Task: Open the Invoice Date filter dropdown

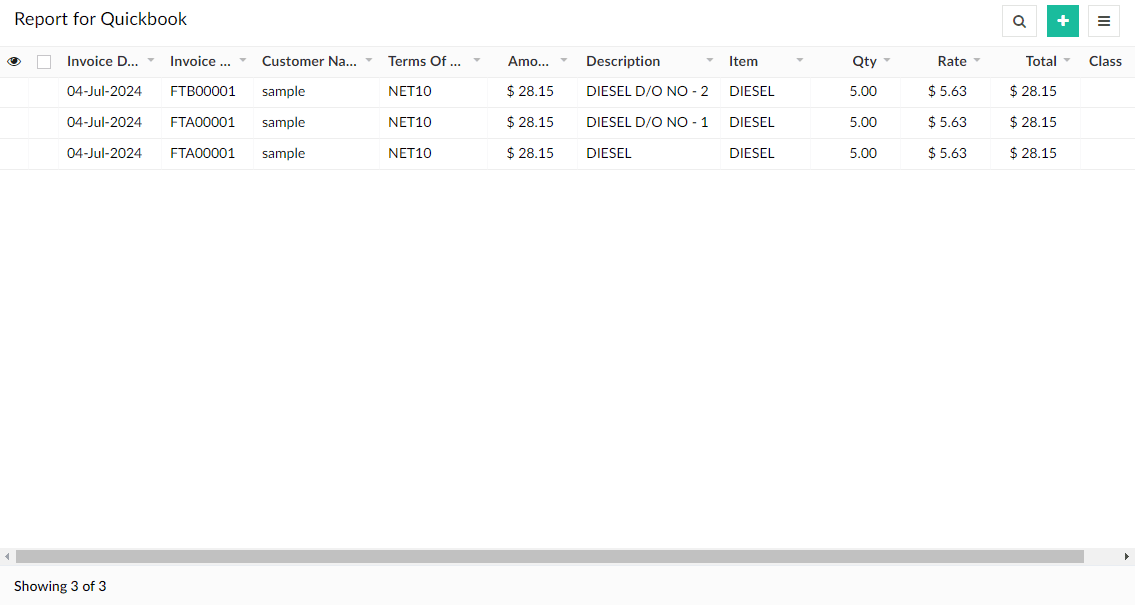Action: tap(152, 61)
